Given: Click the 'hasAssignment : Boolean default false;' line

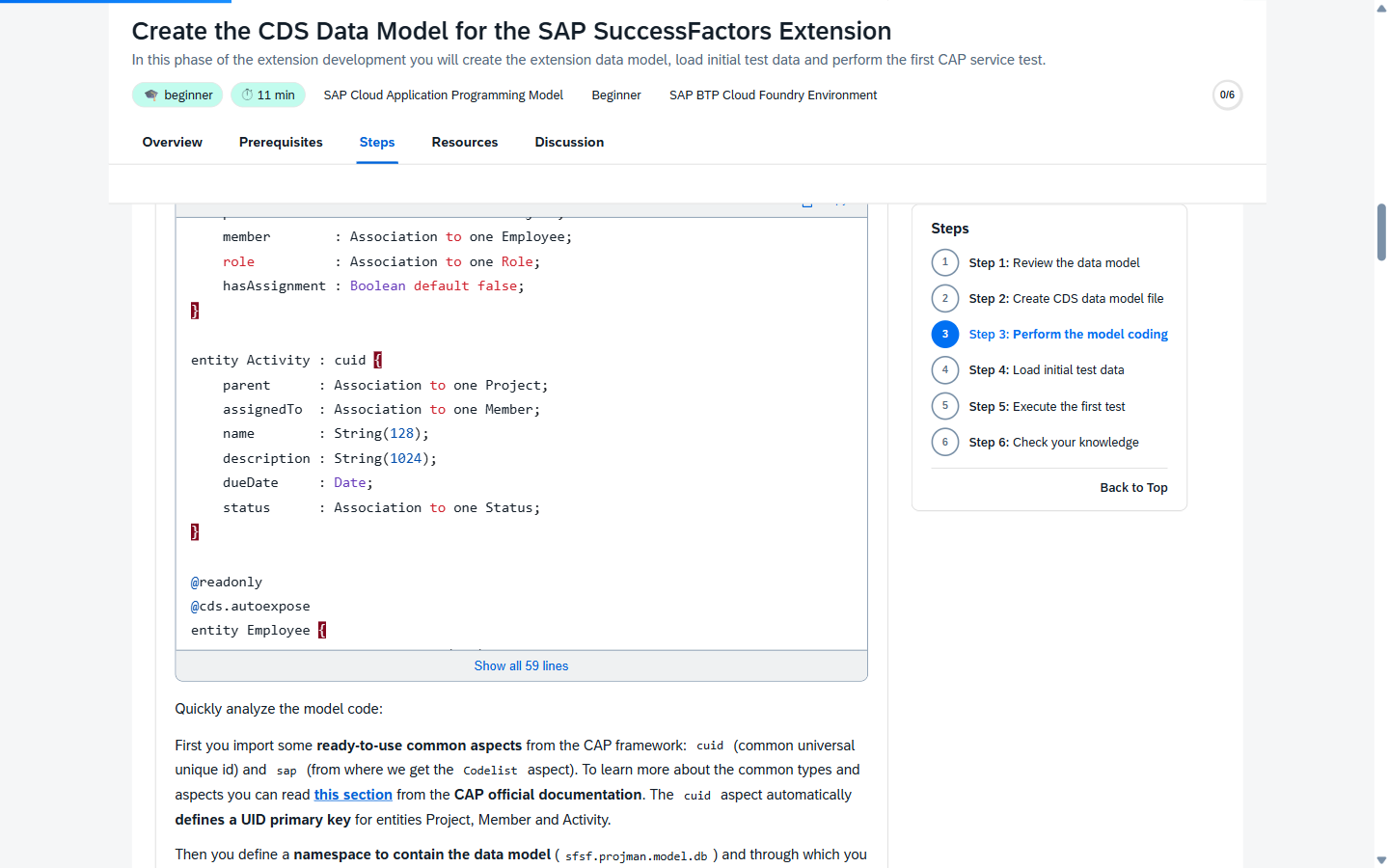Looking at the screenshot, I should click(x=373, y=285).
